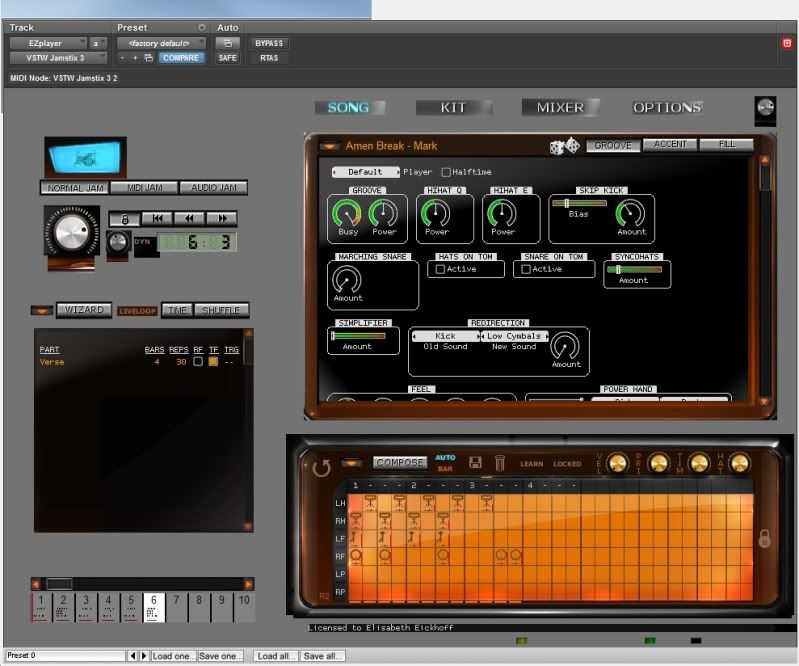Toggle Hats on Tom Active checkbox

coord(439,269)
